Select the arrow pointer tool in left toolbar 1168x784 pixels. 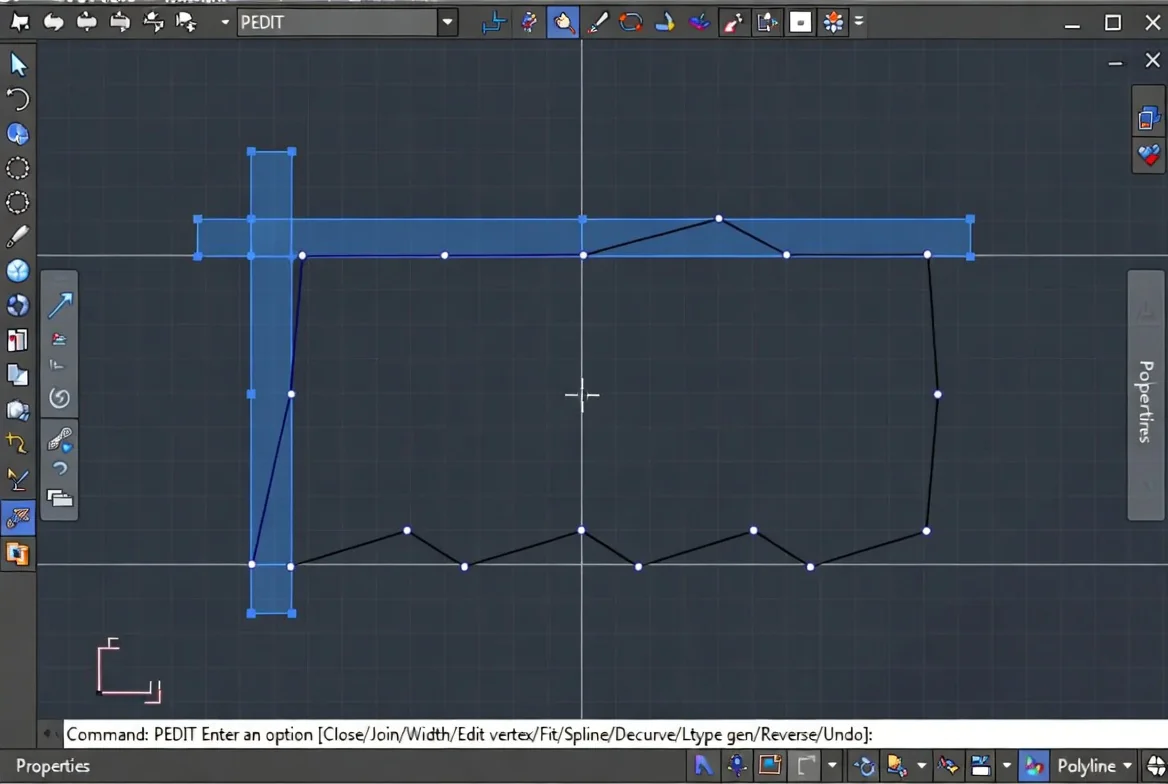tap(18, 65)
